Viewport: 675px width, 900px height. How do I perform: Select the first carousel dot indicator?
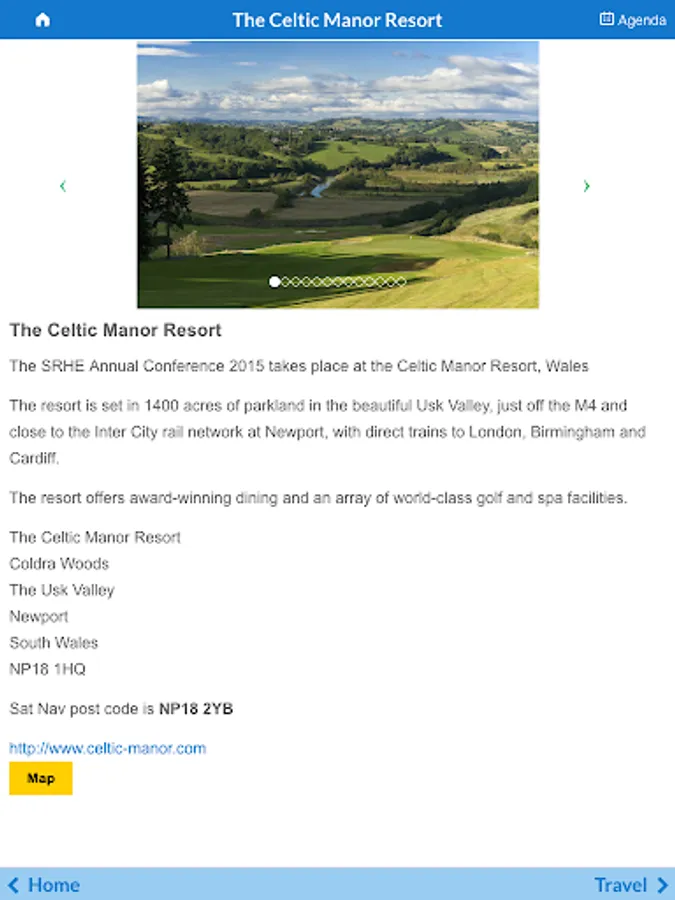(275, 282)
